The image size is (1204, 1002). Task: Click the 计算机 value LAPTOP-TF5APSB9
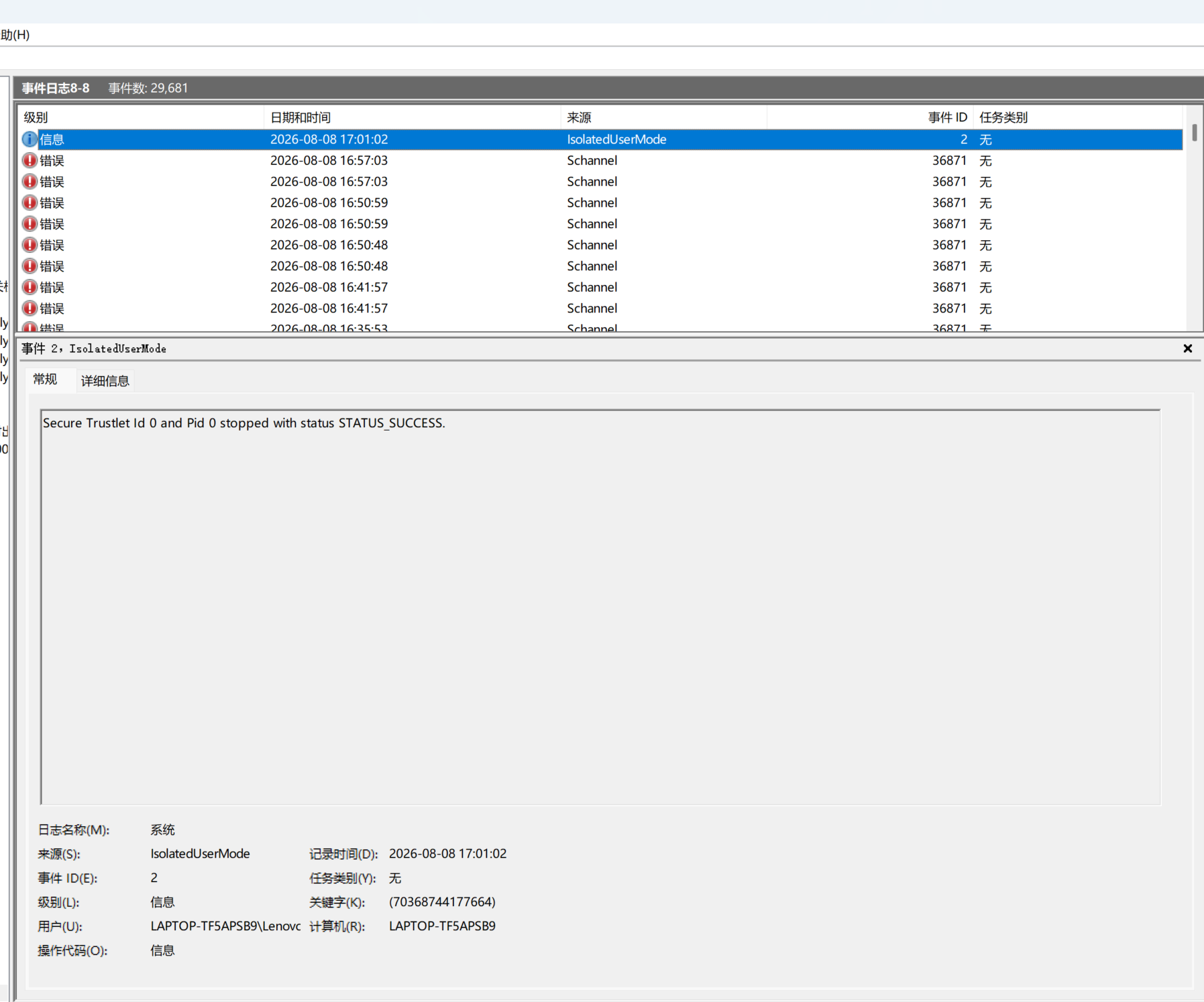[442, 926]
